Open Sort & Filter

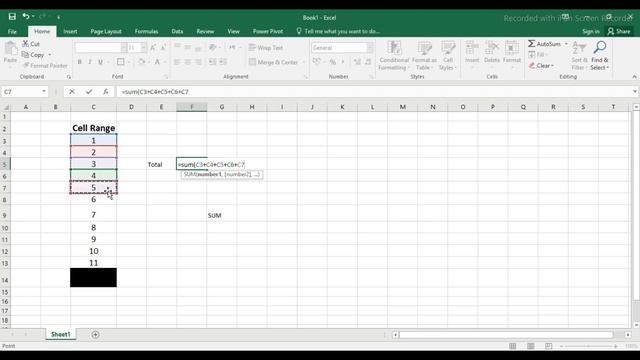[x=579, y=56]
